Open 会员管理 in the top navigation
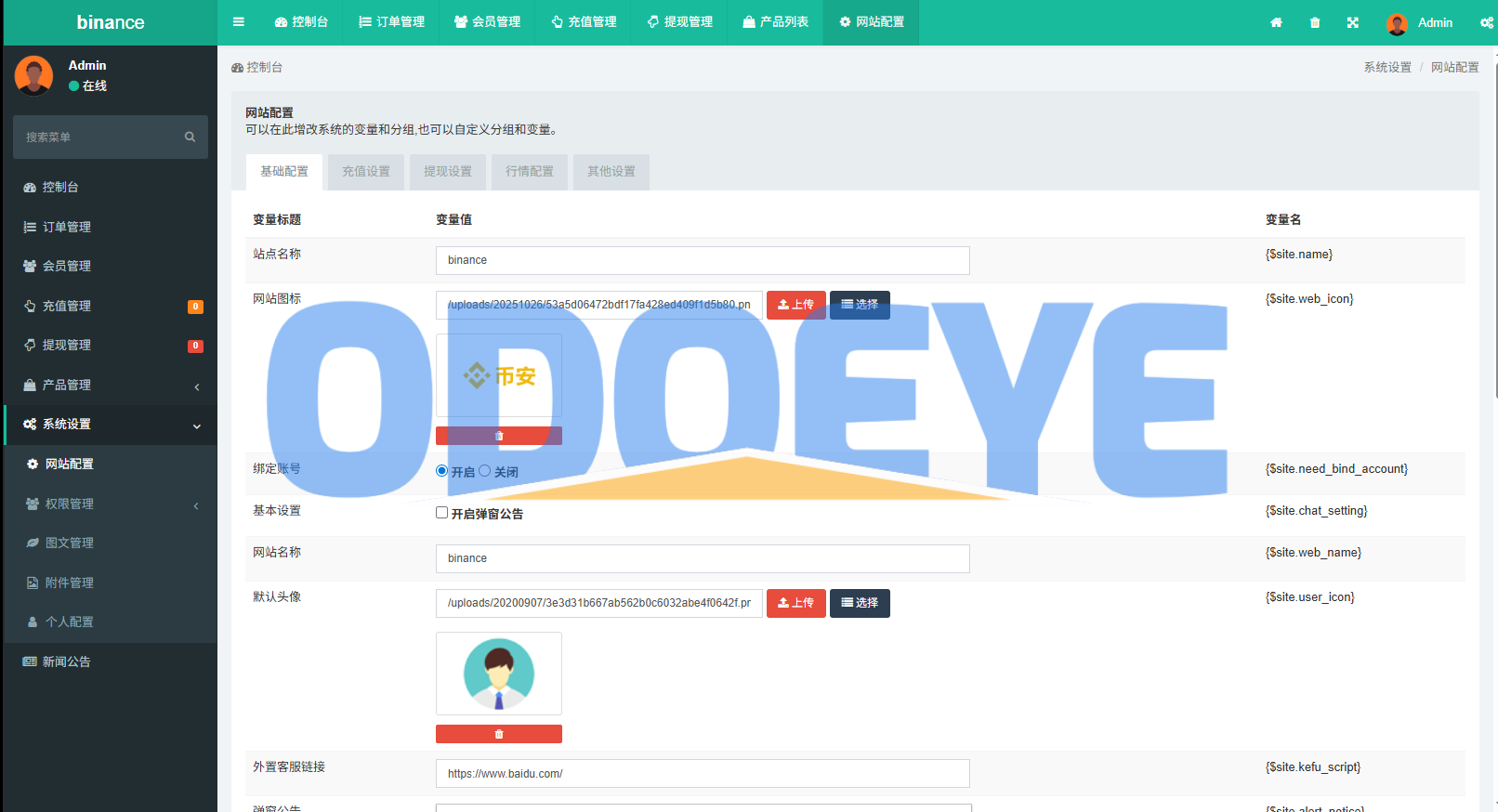This screenshot has width=1498, height=812. [x=487, y=22]
